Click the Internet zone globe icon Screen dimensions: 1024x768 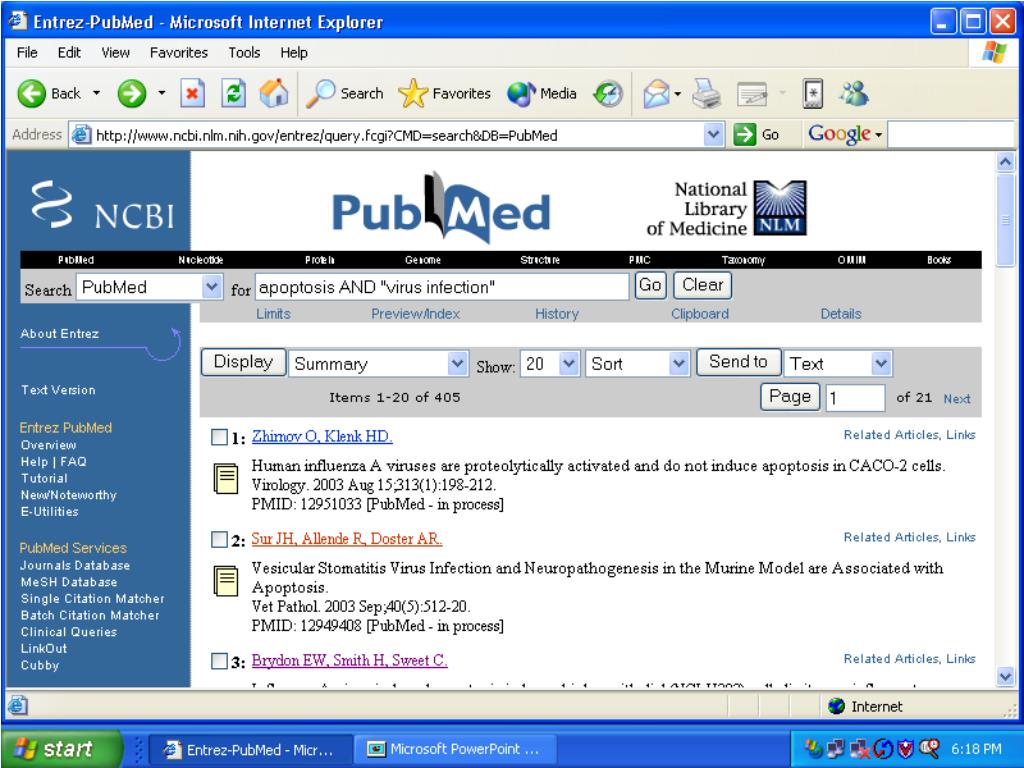click(836, 706)
